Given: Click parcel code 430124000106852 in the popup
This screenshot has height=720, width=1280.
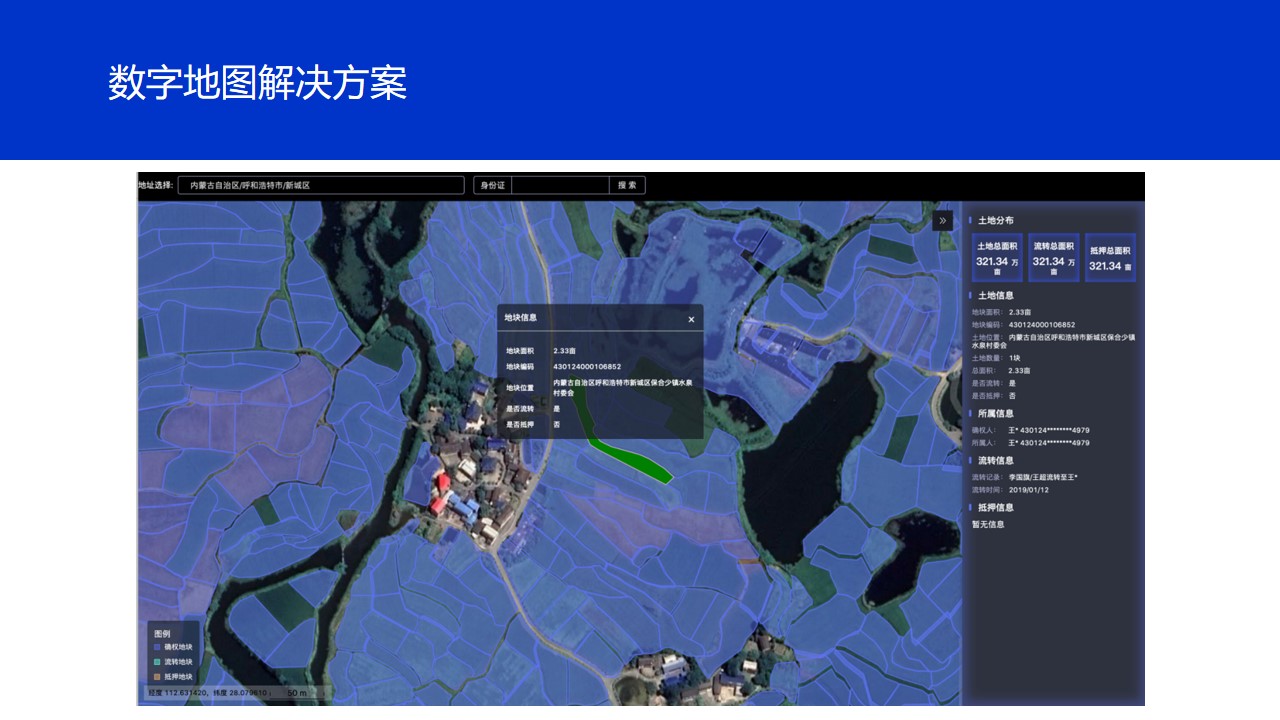Looking at the screenshot, I should click(x=587, y=367).
